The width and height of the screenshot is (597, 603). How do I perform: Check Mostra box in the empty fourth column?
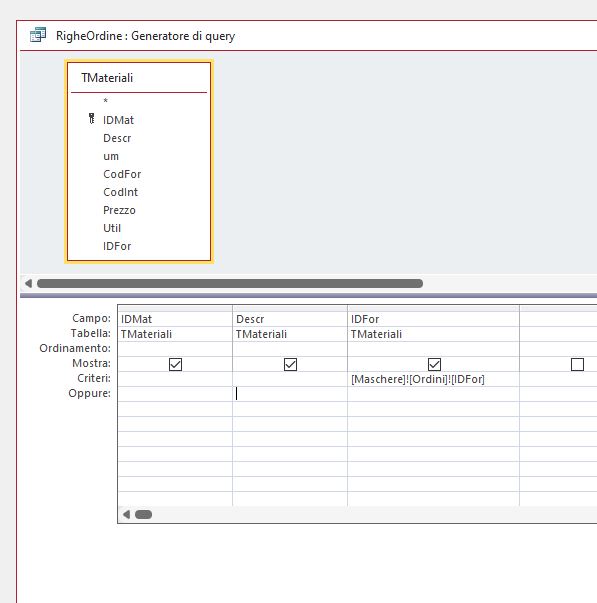coord(577,364)
